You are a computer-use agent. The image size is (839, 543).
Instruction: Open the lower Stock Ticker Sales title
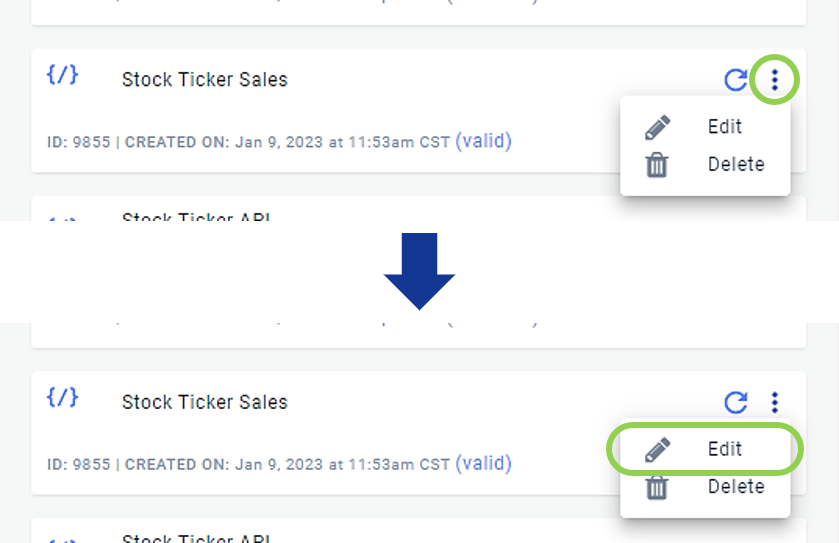point(205,402)
